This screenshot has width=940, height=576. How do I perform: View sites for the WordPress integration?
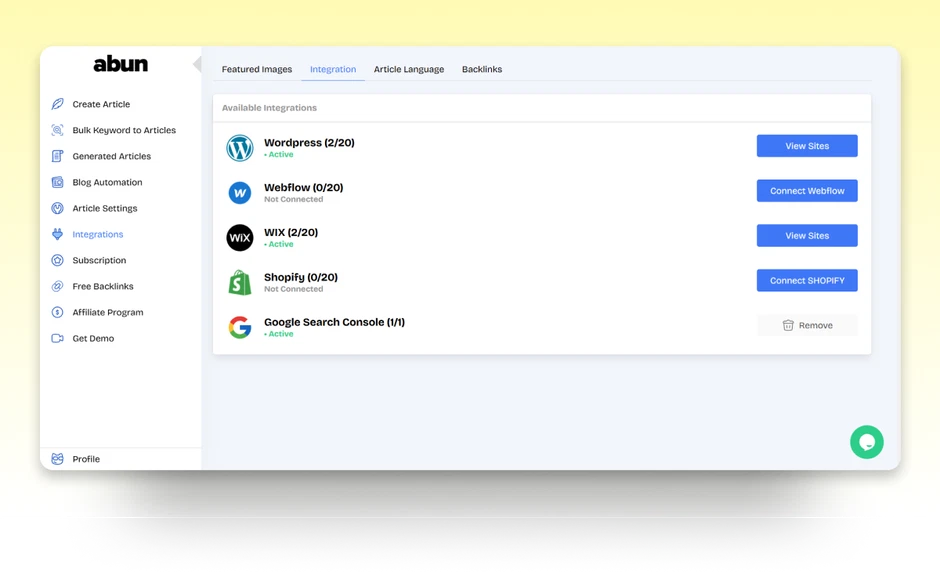[x=806, y=146]
